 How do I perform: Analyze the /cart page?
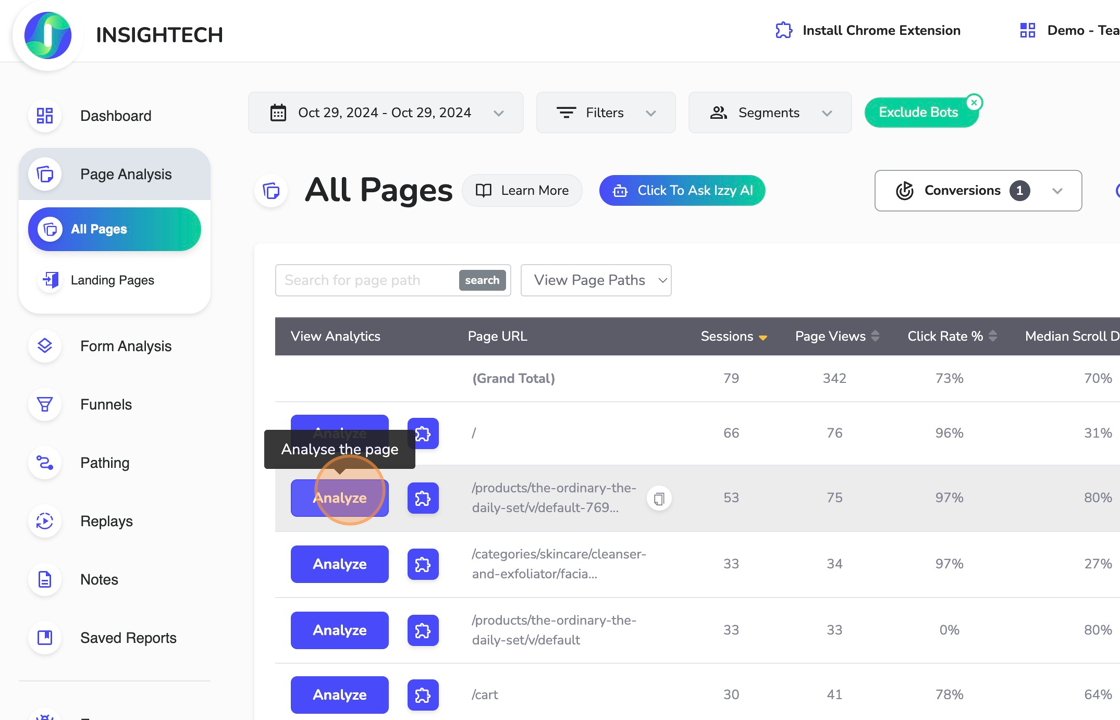coord(340,695)
